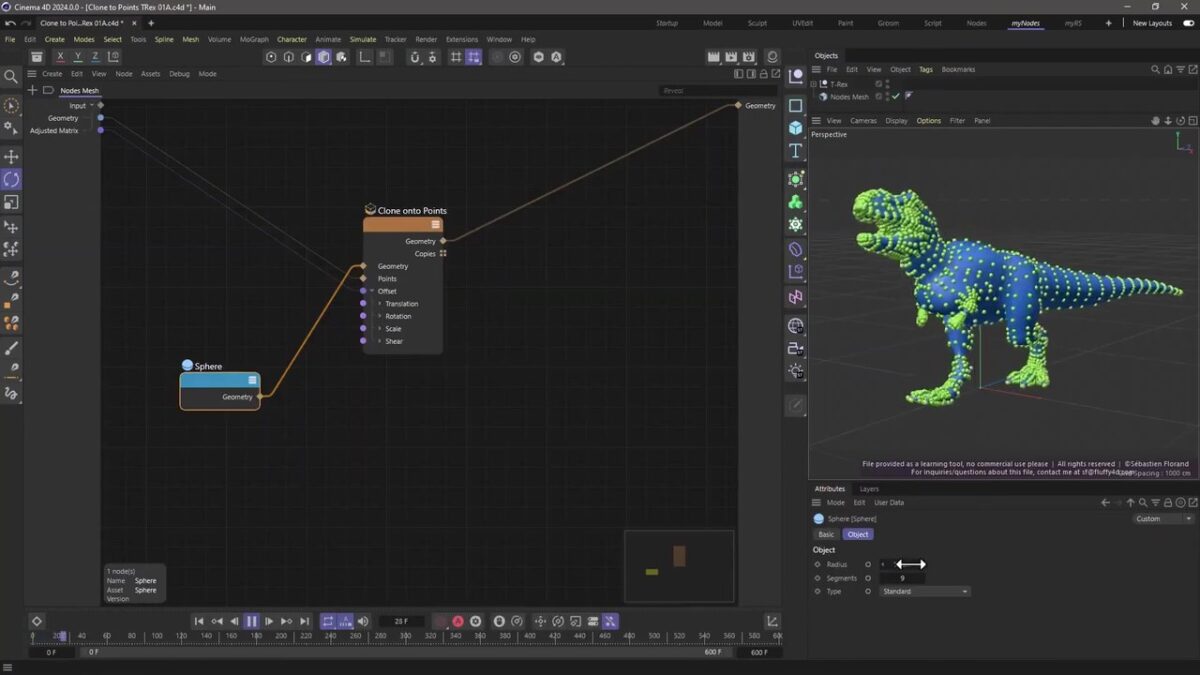This screenshot has width=1200, height=675.
Task: Expand the Translation port group
Action: [x=380, y=304]
